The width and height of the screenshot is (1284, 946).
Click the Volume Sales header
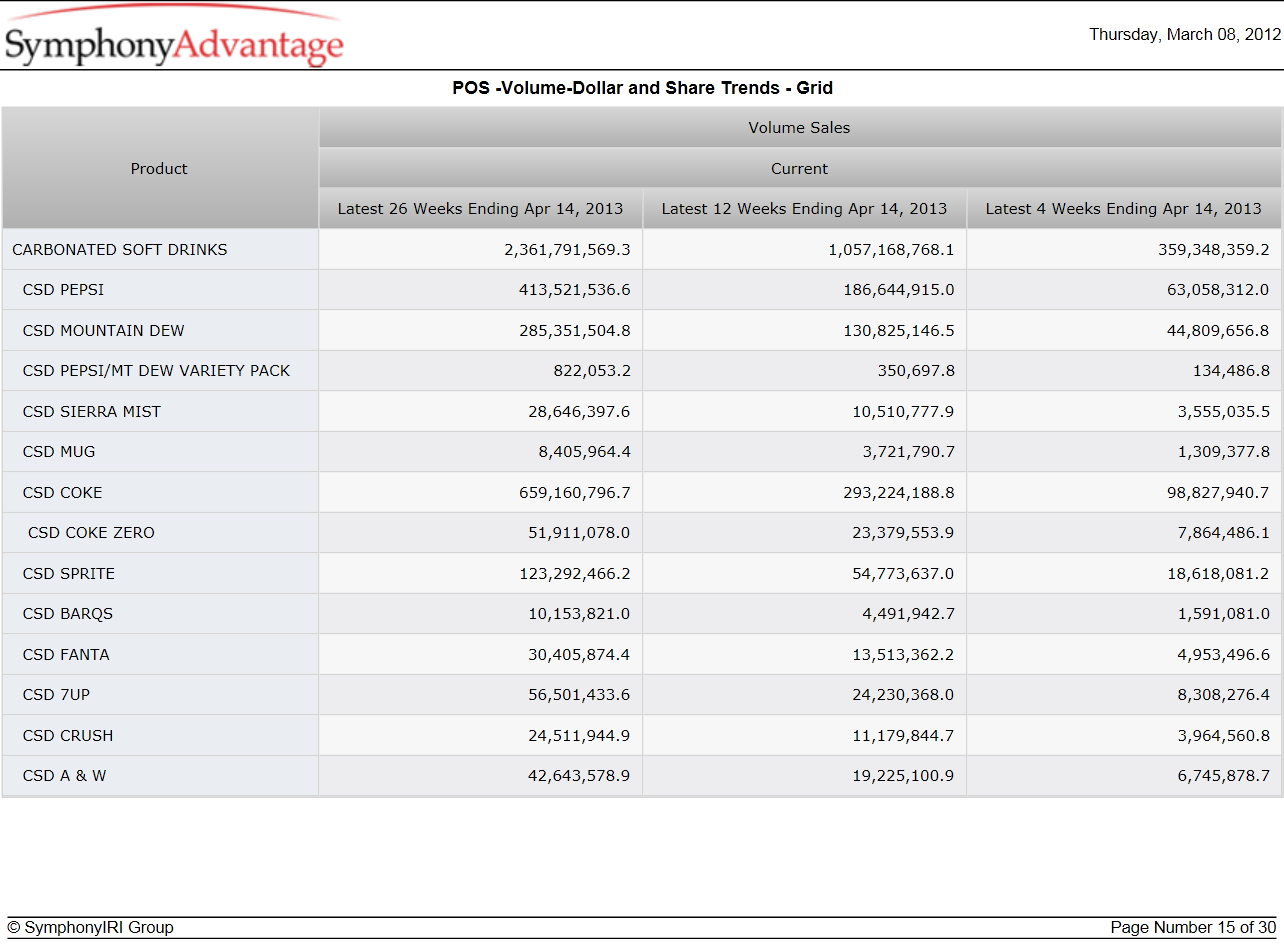799,128
